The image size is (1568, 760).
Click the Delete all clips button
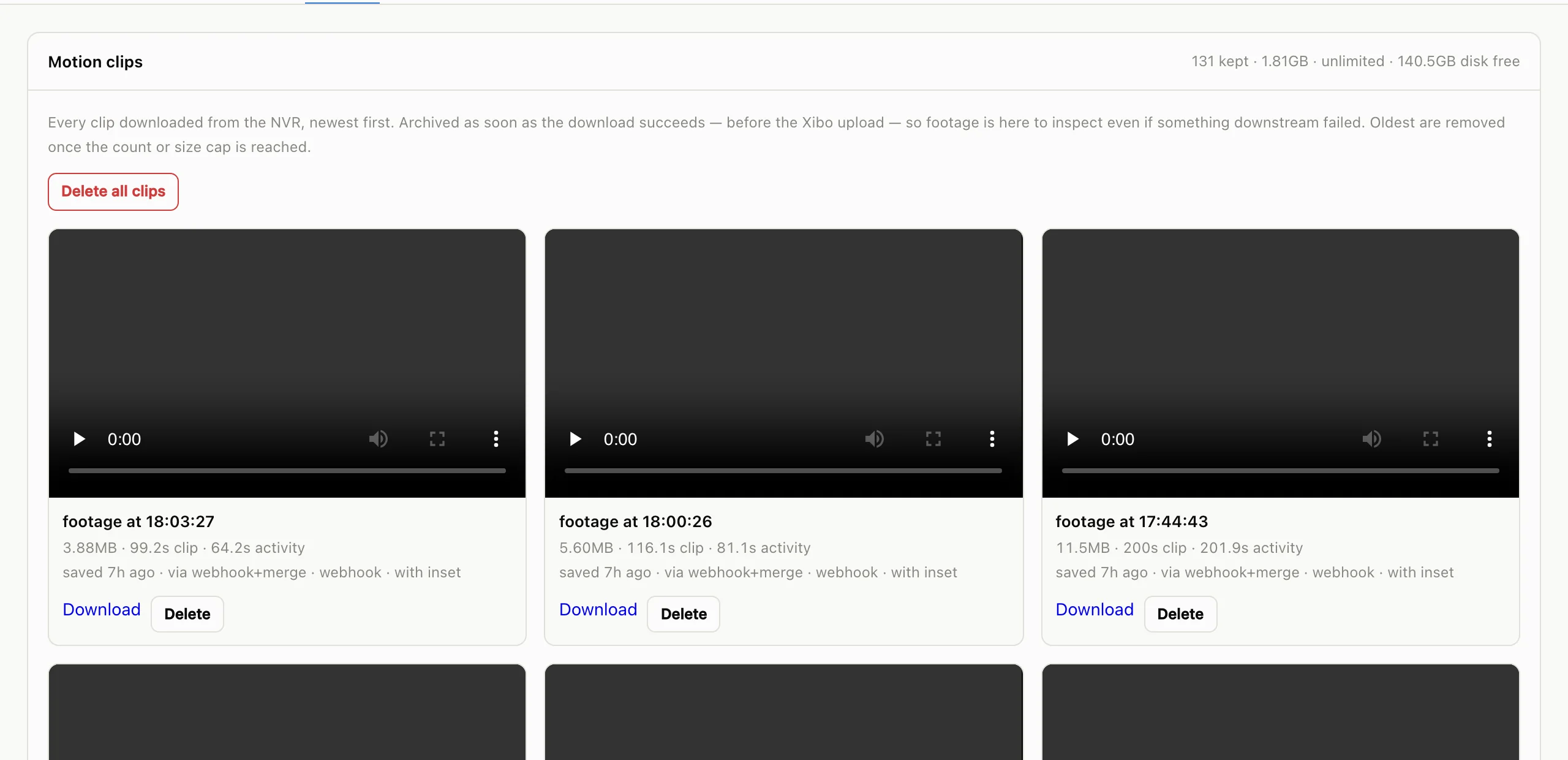[113, 192]
